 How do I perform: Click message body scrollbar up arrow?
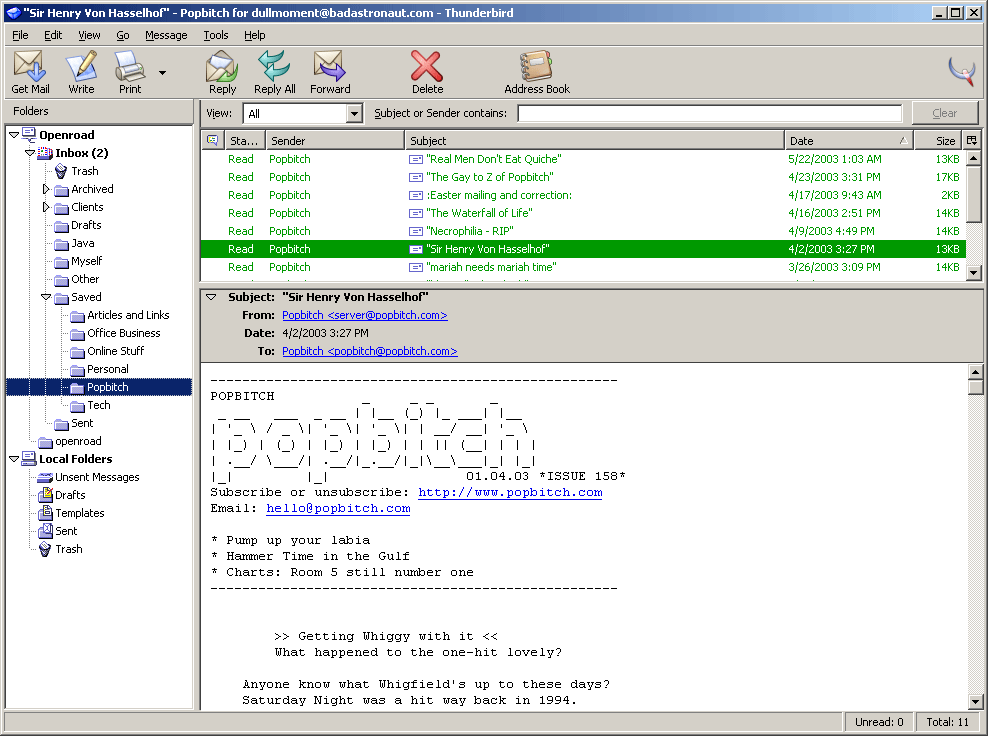point(975,371)
